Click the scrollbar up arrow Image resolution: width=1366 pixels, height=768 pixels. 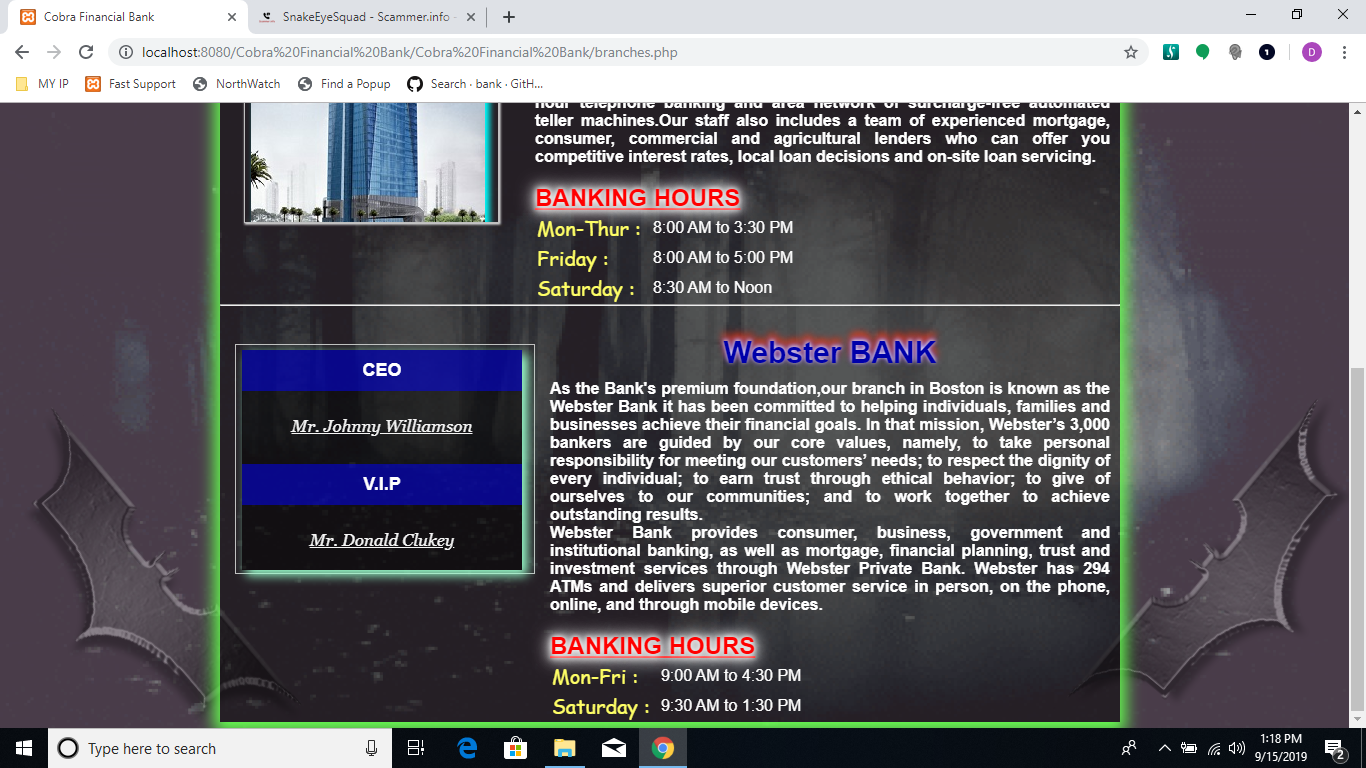coord(1357,110)
